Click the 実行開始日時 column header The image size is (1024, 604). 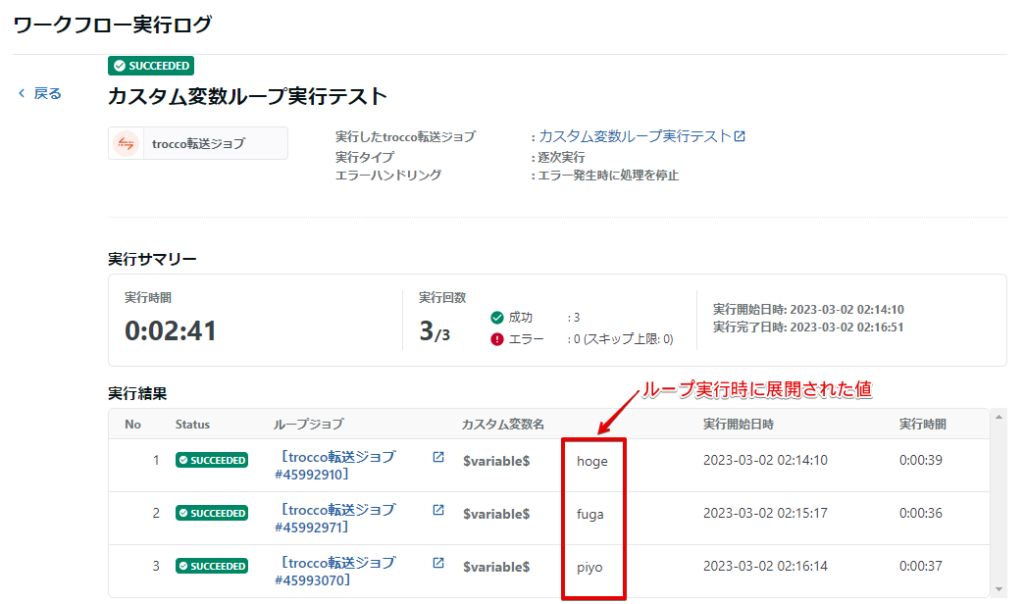tap(738, 424)
